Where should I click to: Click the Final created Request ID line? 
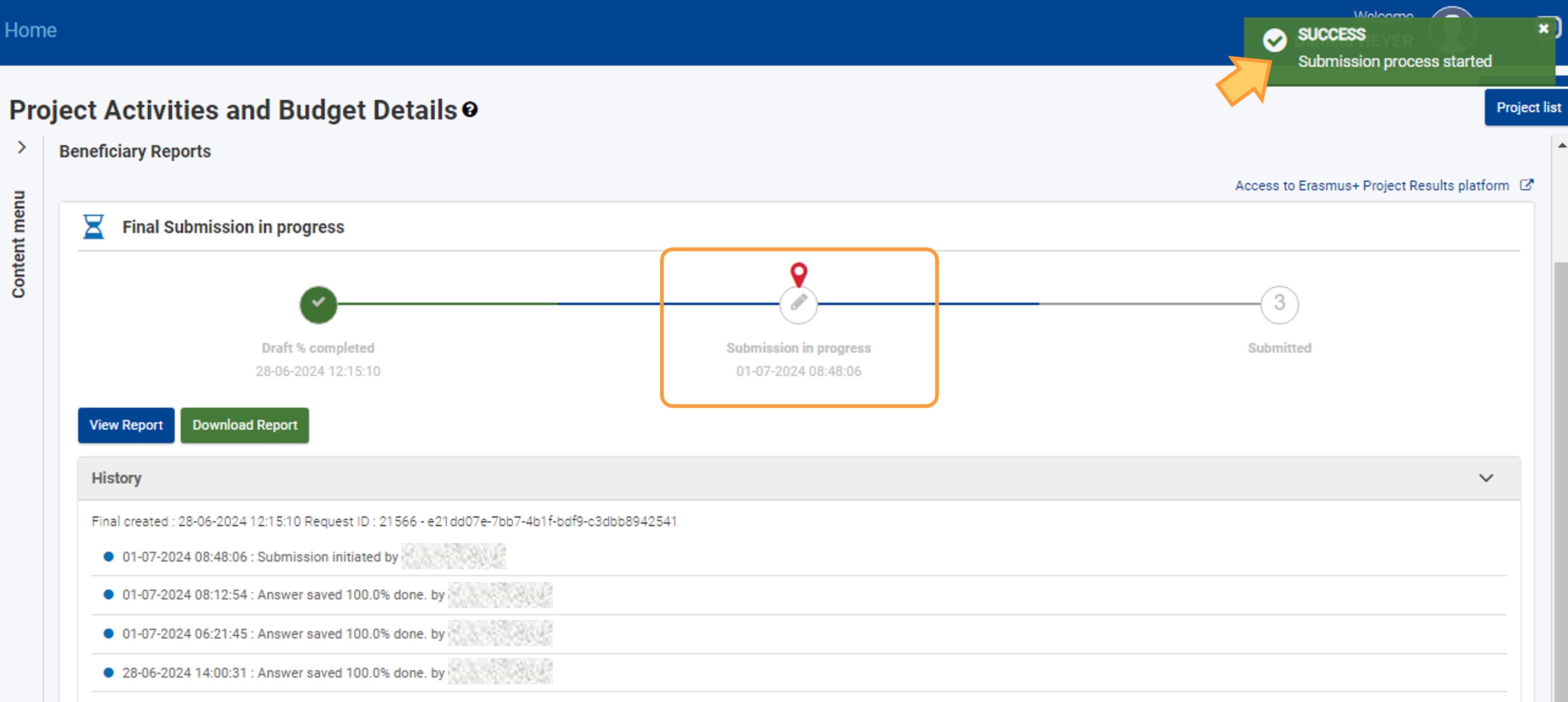coord(384,521)
